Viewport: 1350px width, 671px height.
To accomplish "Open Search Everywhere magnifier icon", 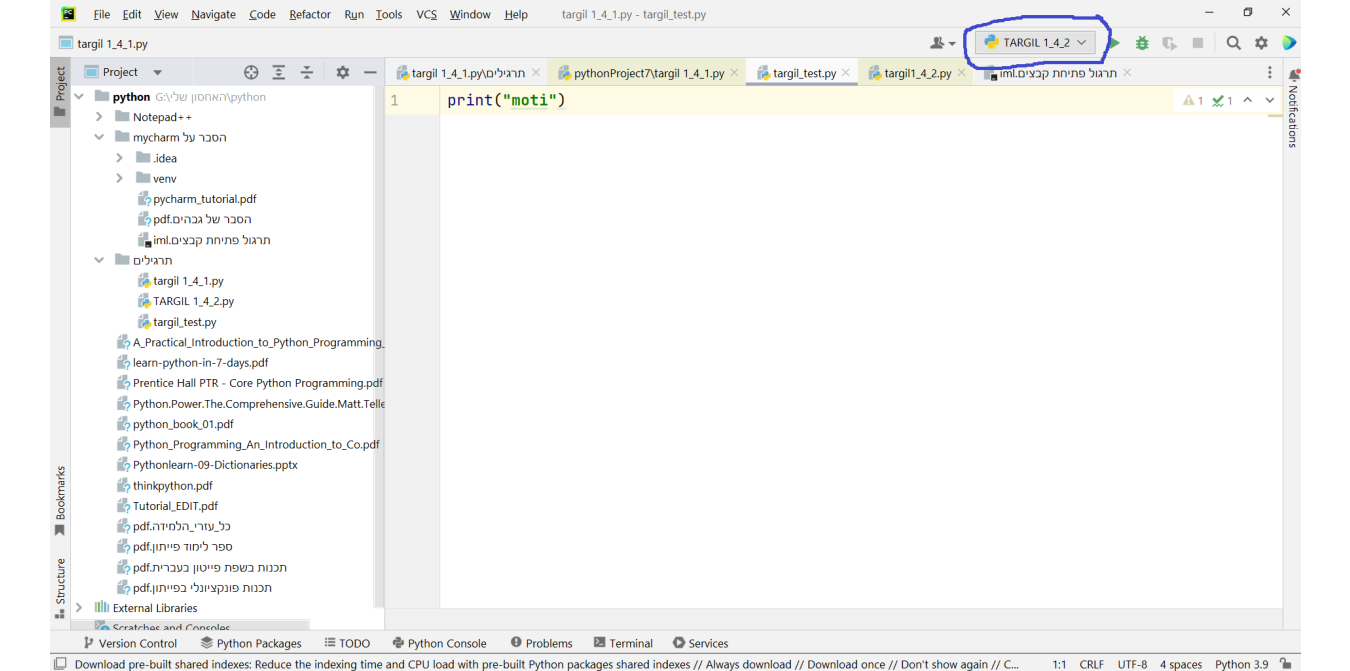I will pos(1234,43).
